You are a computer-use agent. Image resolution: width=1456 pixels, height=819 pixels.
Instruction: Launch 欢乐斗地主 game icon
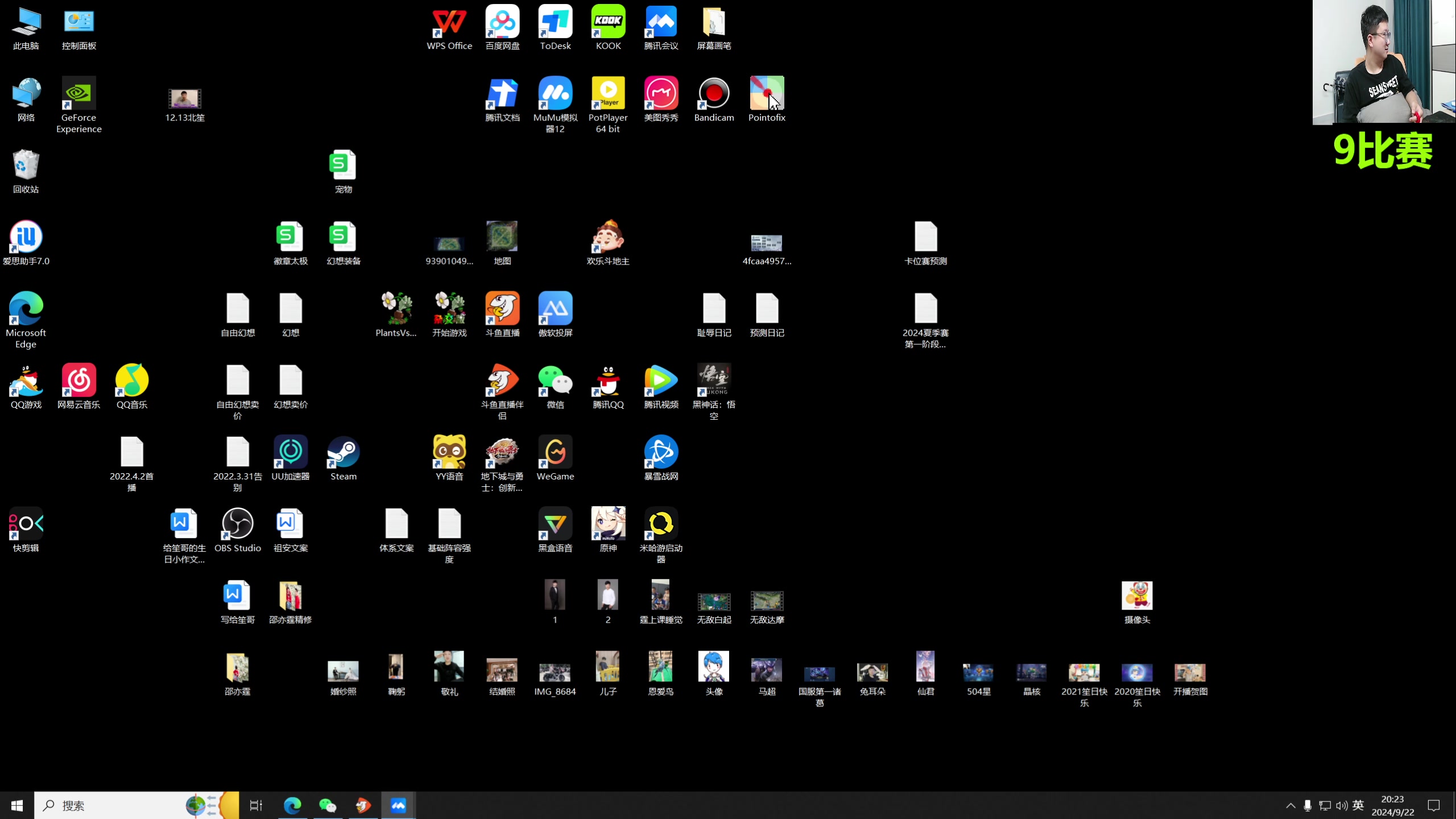(x=608, y=243)
